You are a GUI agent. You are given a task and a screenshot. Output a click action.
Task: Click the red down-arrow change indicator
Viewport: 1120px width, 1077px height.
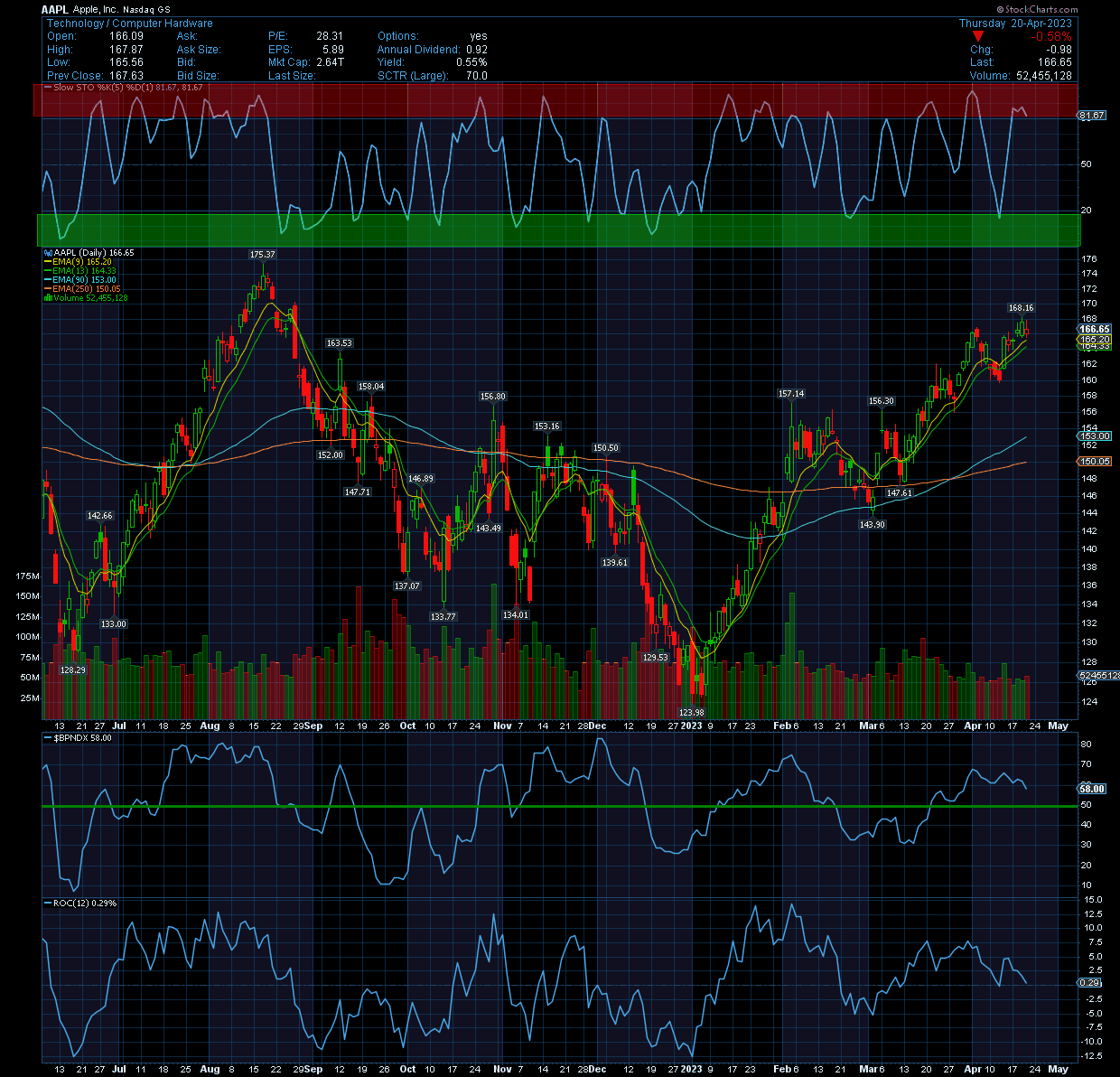click(x=978, y=36)
